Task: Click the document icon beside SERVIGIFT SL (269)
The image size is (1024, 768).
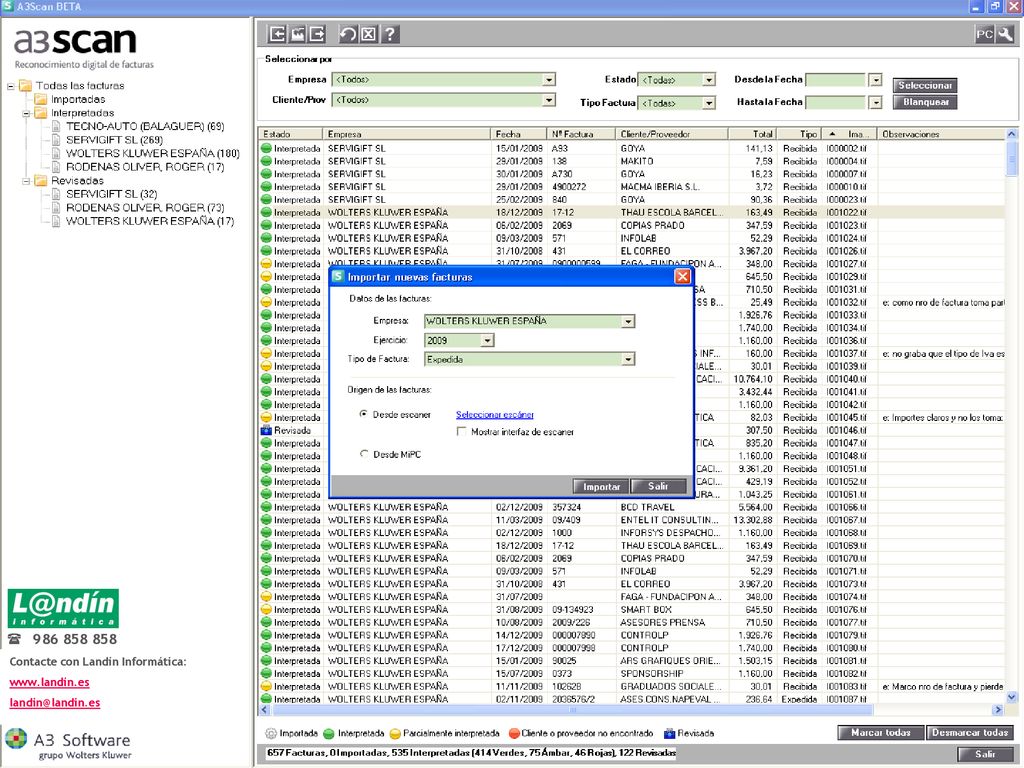Action: pos(56,140)
